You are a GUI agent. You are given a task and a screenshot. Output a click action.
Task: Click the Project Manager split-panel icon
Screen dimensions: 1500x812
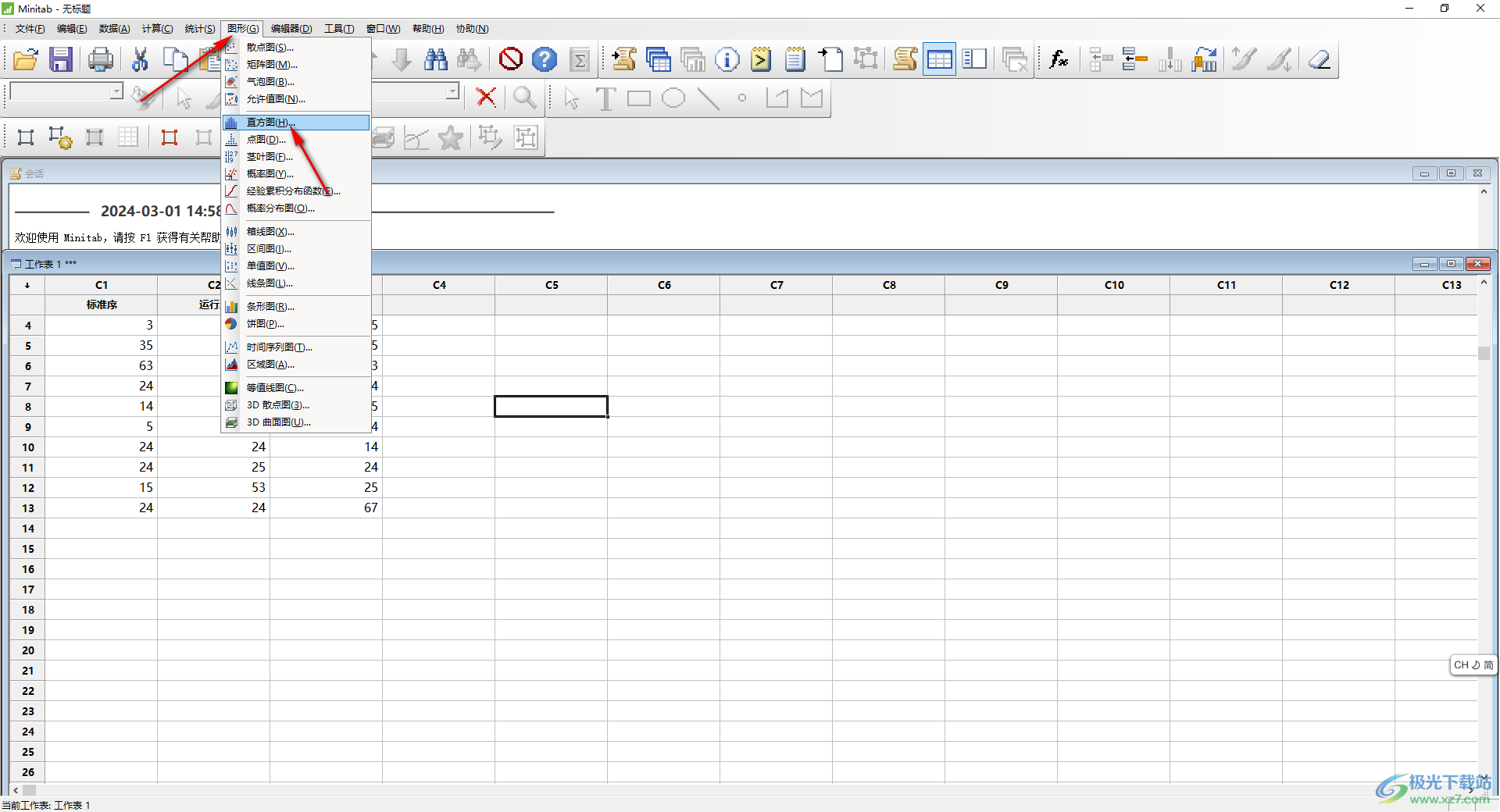[x=974, y=59]
